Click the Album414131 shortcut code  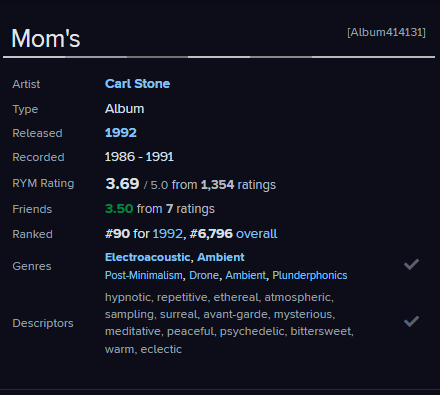point(386,32)
